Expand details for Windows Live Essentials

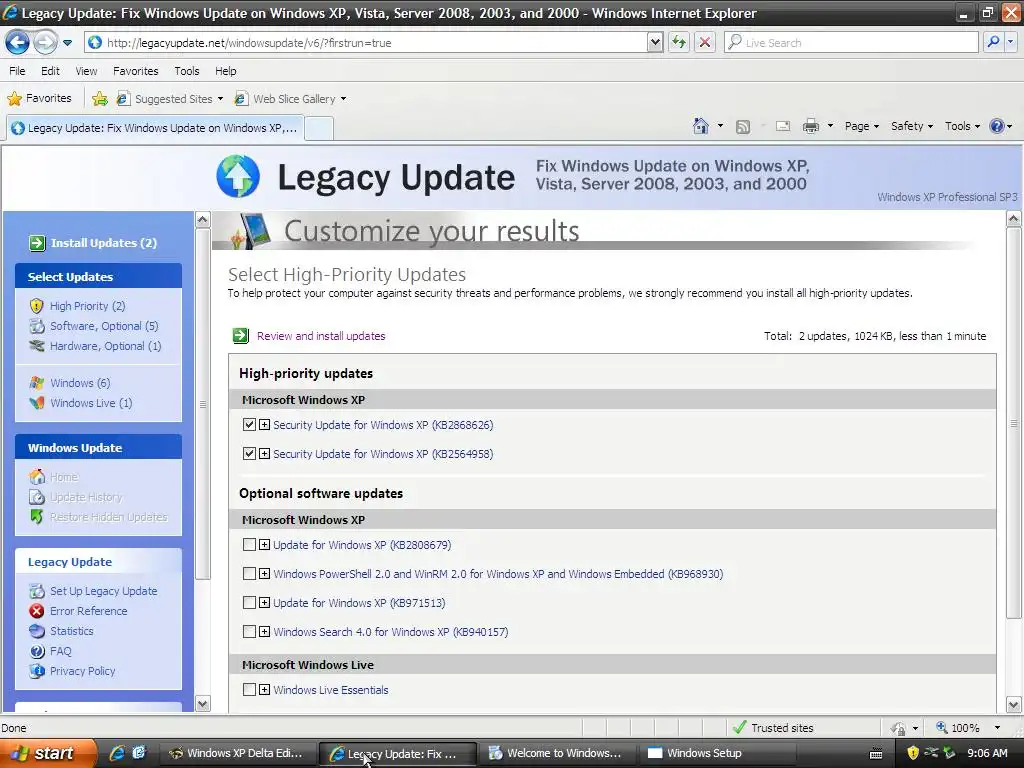point(264,690)
